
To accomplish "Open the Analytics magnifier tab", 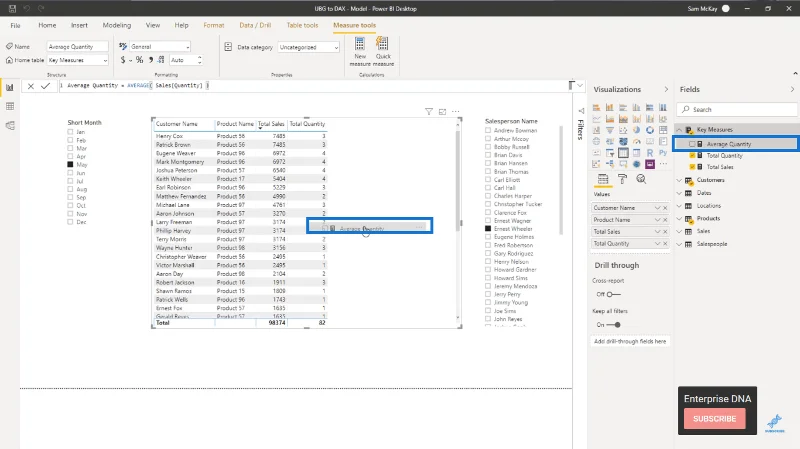I will pos(641,179).
